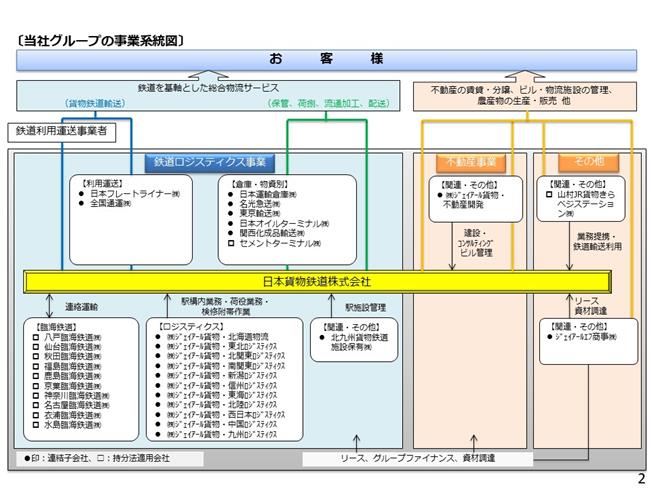Select ジェイアール貨物・信州ロジスティクス entry
Image resolution: width=651 pixels, height=488 pixels.
(216, 386)
